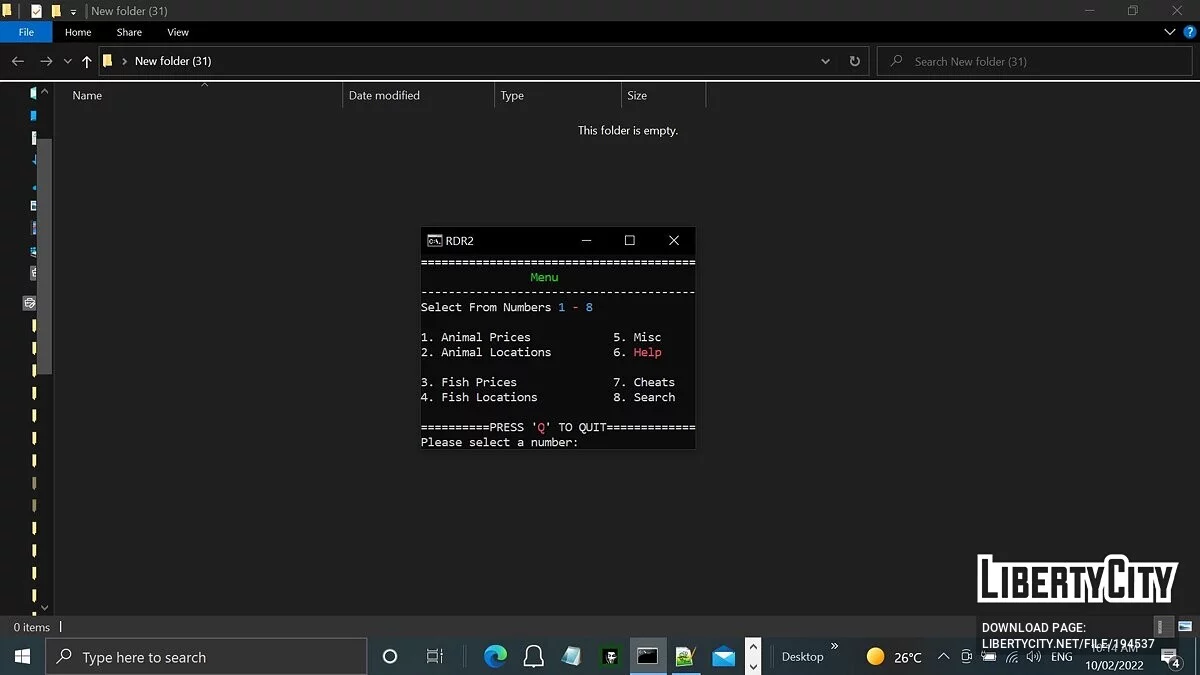Open the File menu in Explorer
The image size is (1200, 675).
pyautogui.click(x=26, y=32)
